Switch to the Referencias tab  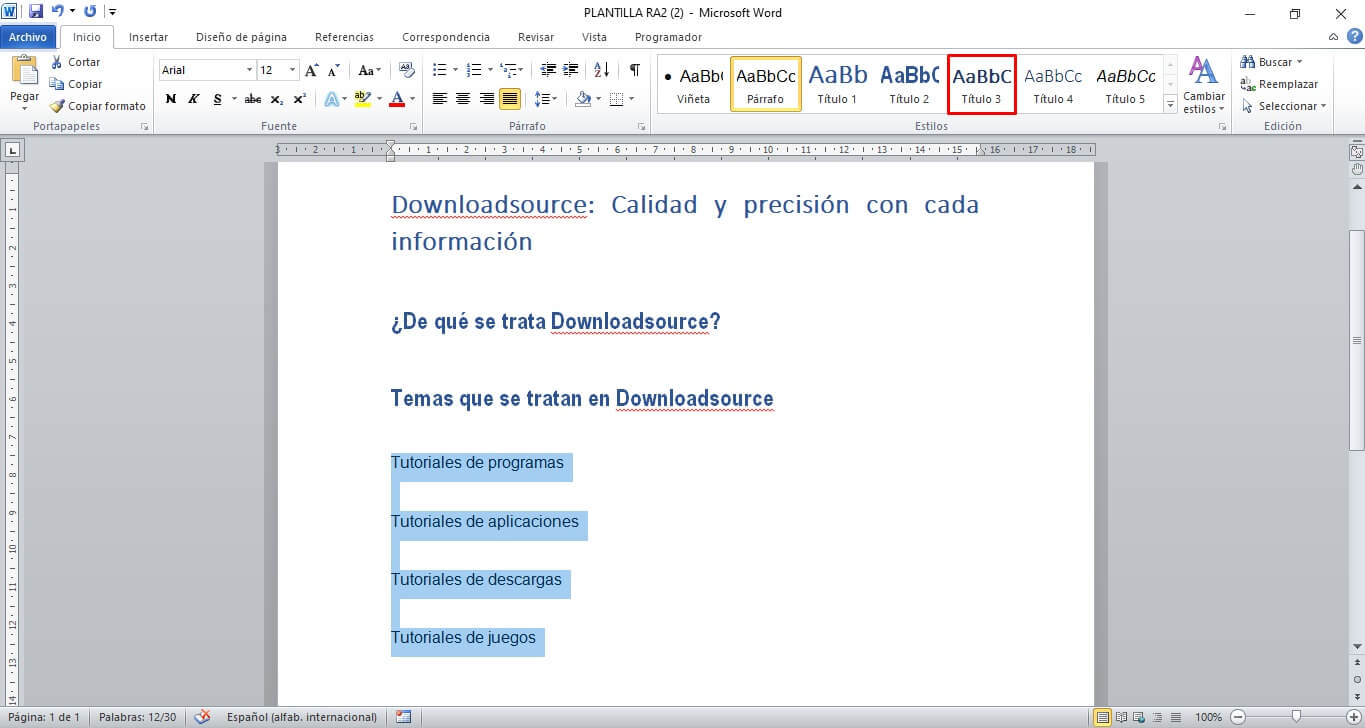click(344, 37)
